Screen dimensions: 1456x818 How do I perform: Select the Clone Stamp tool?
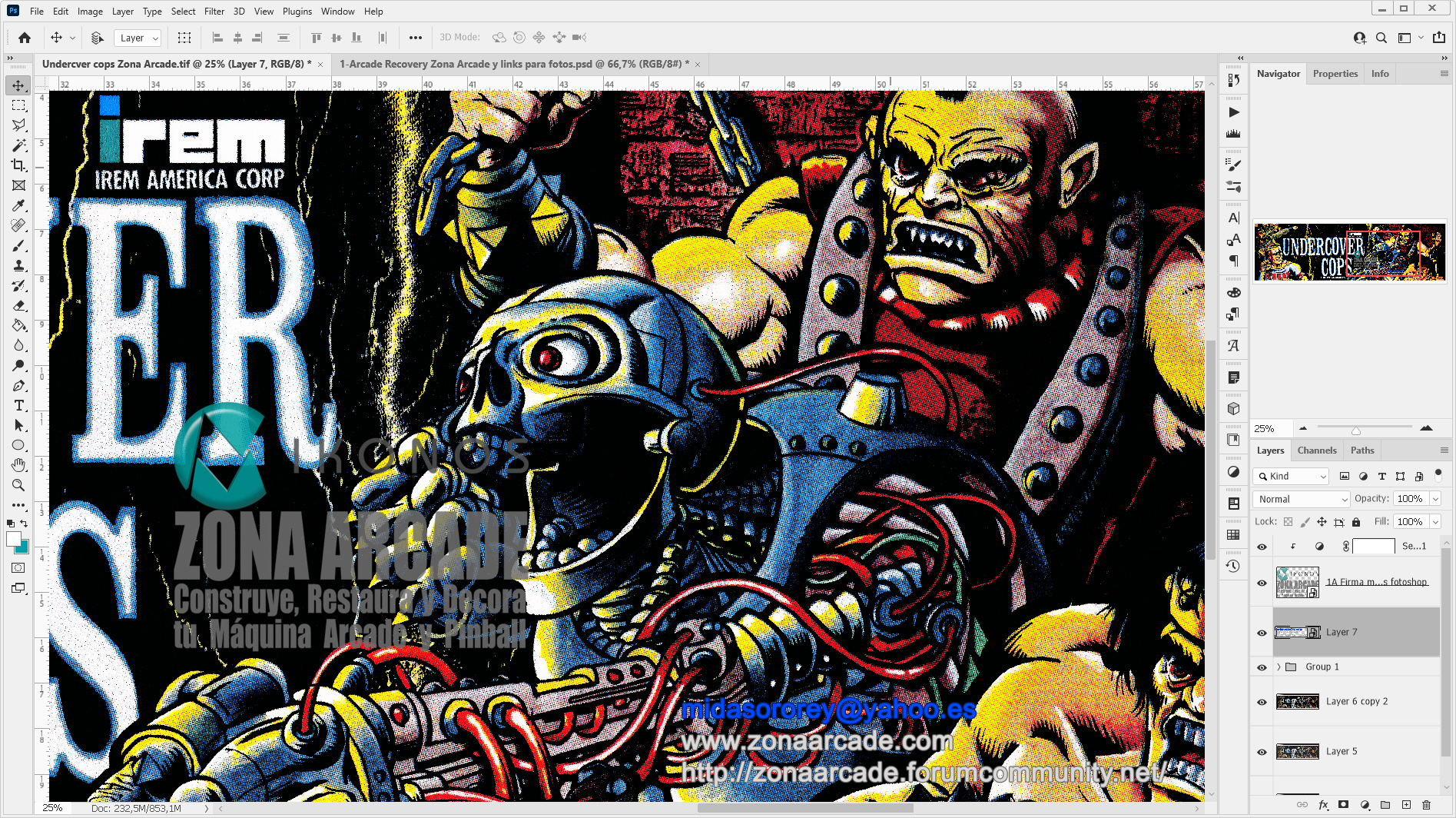point(18,265)
